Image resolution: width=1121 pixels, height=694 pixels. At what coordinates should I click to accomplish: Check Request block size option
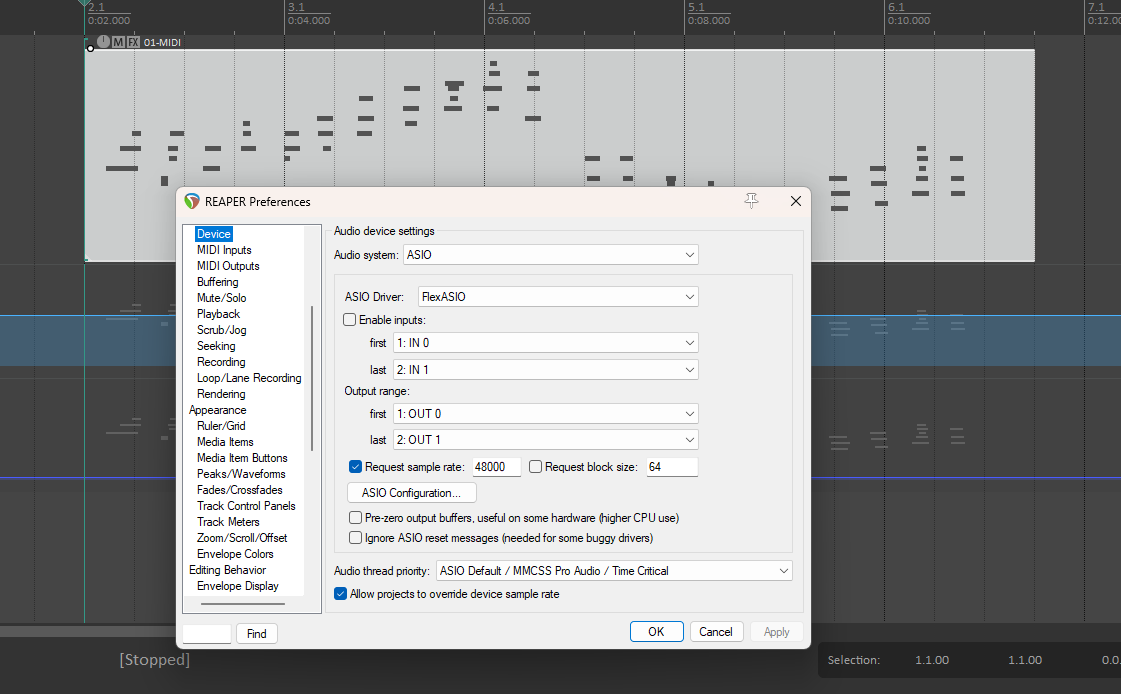(x=535, y=466)
